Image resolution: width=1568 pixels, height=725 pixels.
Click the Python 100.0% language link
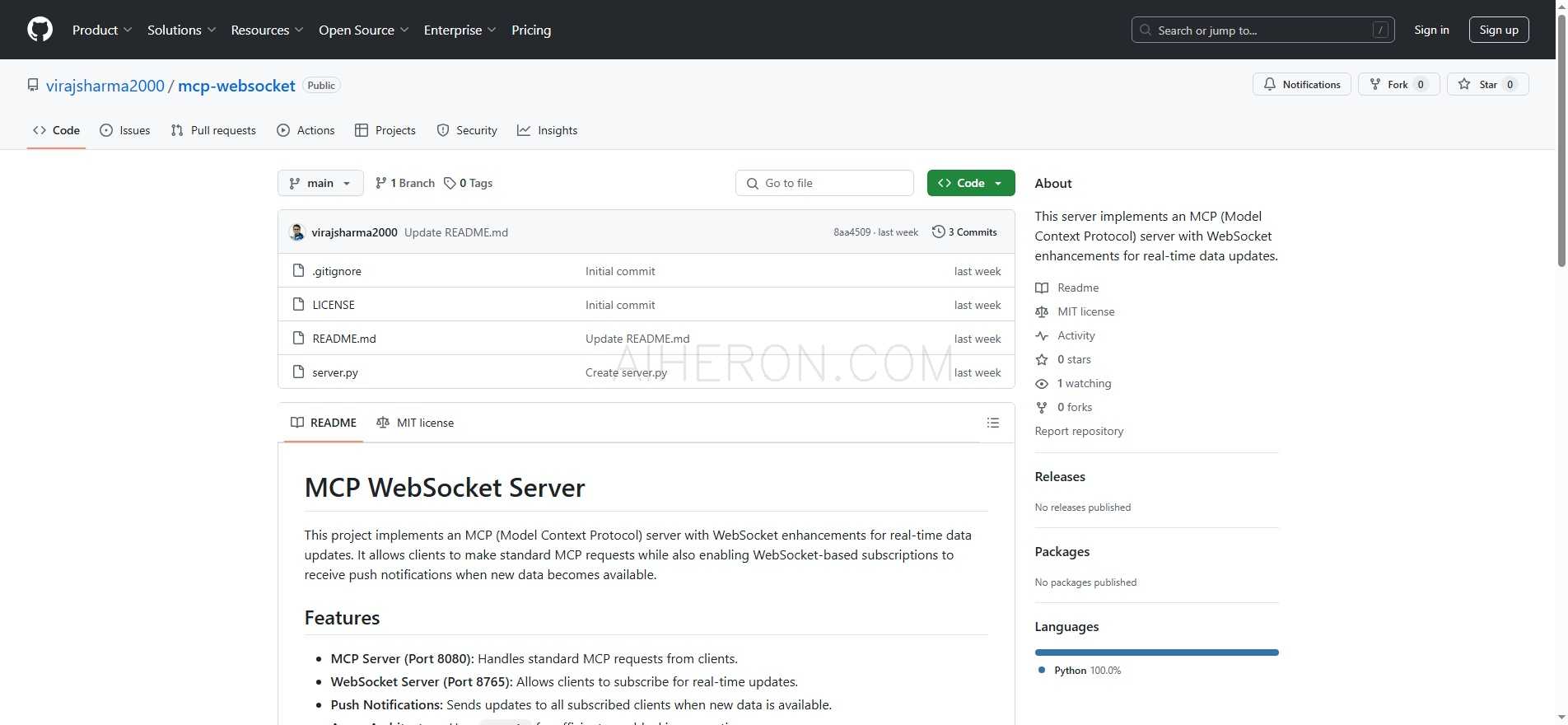pos(1080,671)
